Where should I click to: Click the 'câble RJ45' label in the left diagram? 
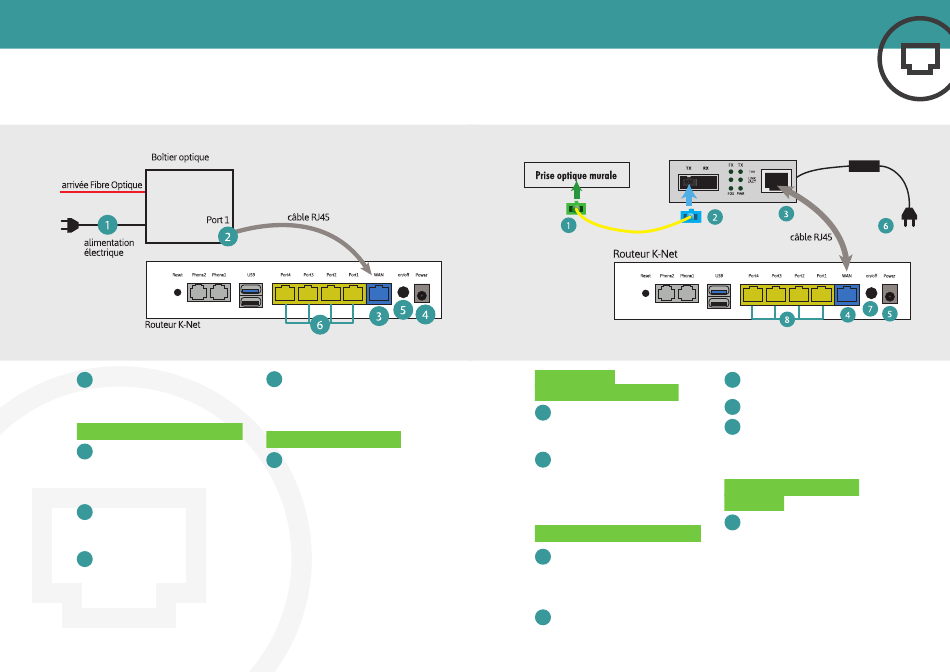pyautogui.click(x=308, y=217)
